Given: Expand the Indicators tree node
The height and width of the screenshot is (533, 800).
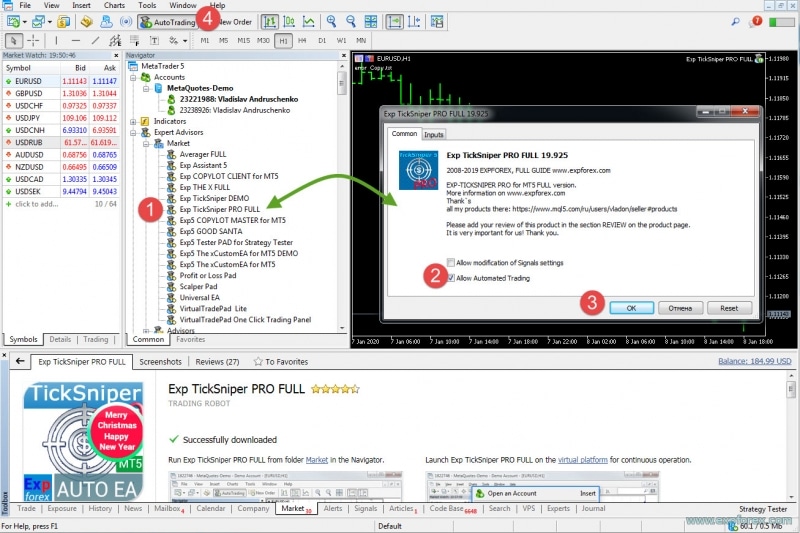Looking at the screenshot, I should 133,121.
